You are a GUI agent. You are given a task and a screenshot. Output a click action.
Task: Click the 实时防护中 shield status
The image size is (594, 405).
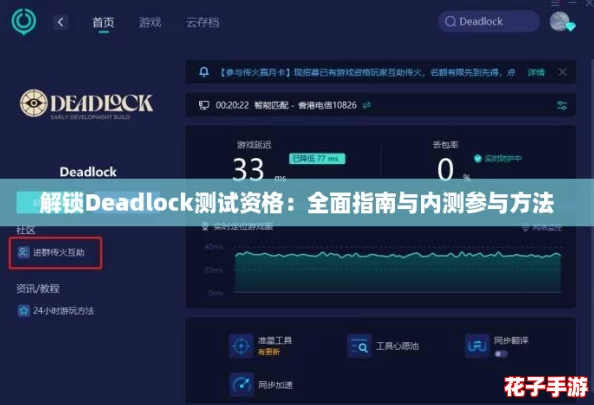tap(497, 158)
